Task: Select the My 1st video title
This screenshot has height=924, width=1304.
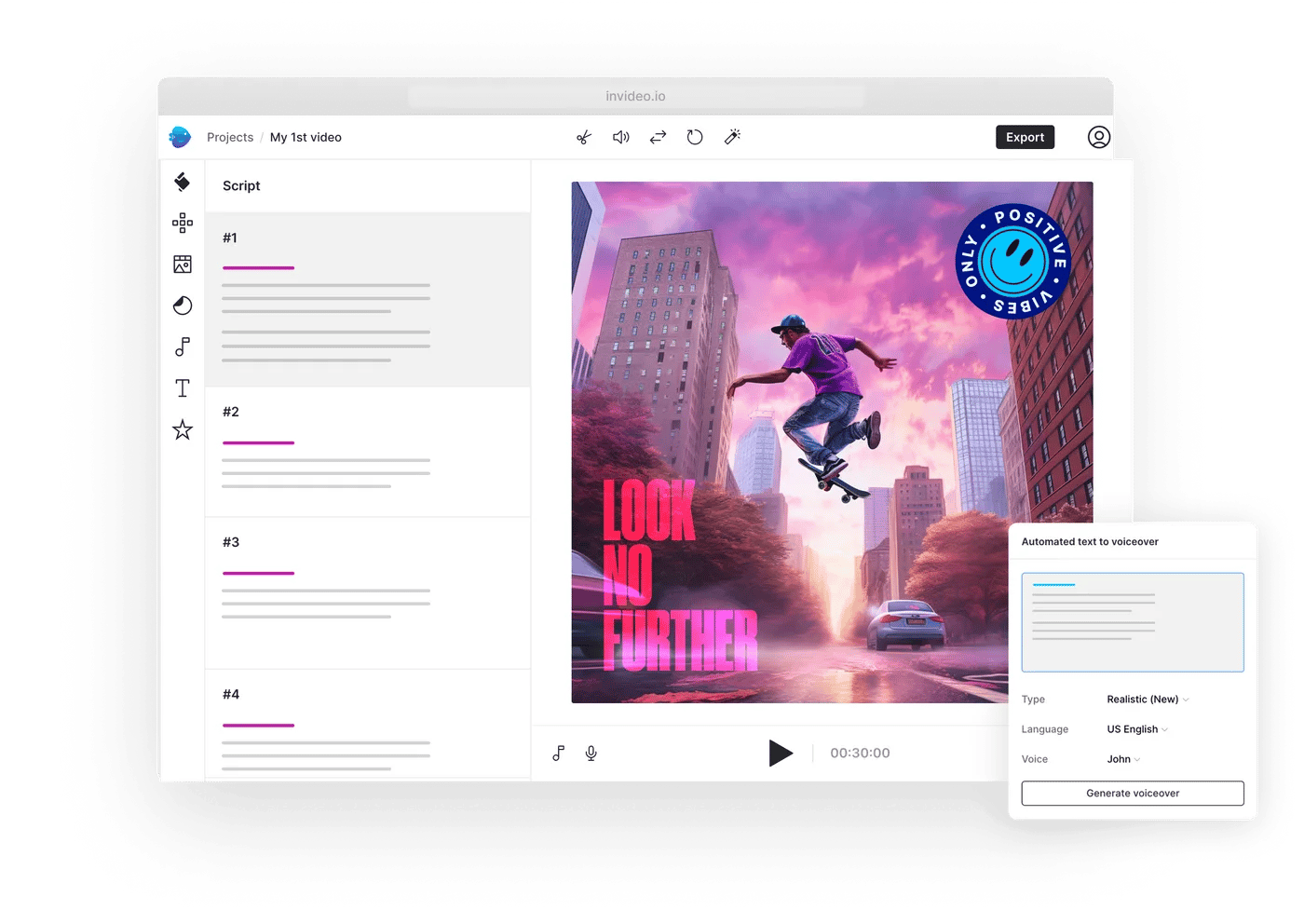Action: pos(306,137)
